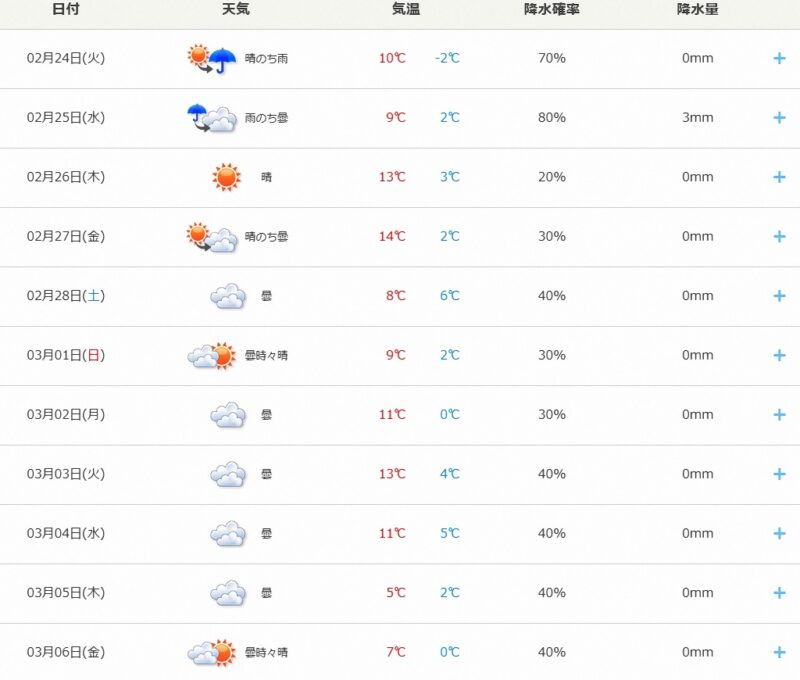Viewport: 800px width, 680px height.
Task: Click the 02月28日(土) date text
Action: click(66, 296)
